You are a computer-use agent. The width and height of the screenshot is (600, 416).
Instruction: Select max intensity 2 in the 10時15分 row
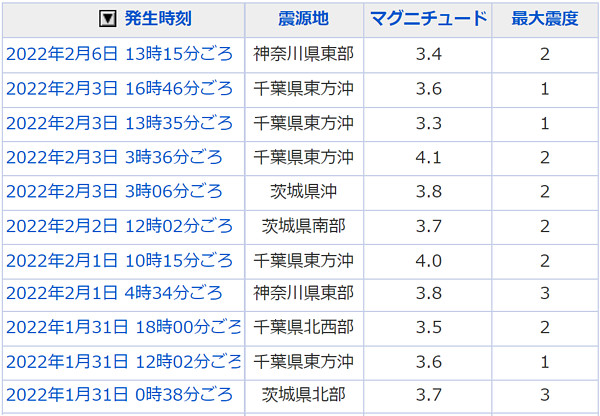coord(545,261)
